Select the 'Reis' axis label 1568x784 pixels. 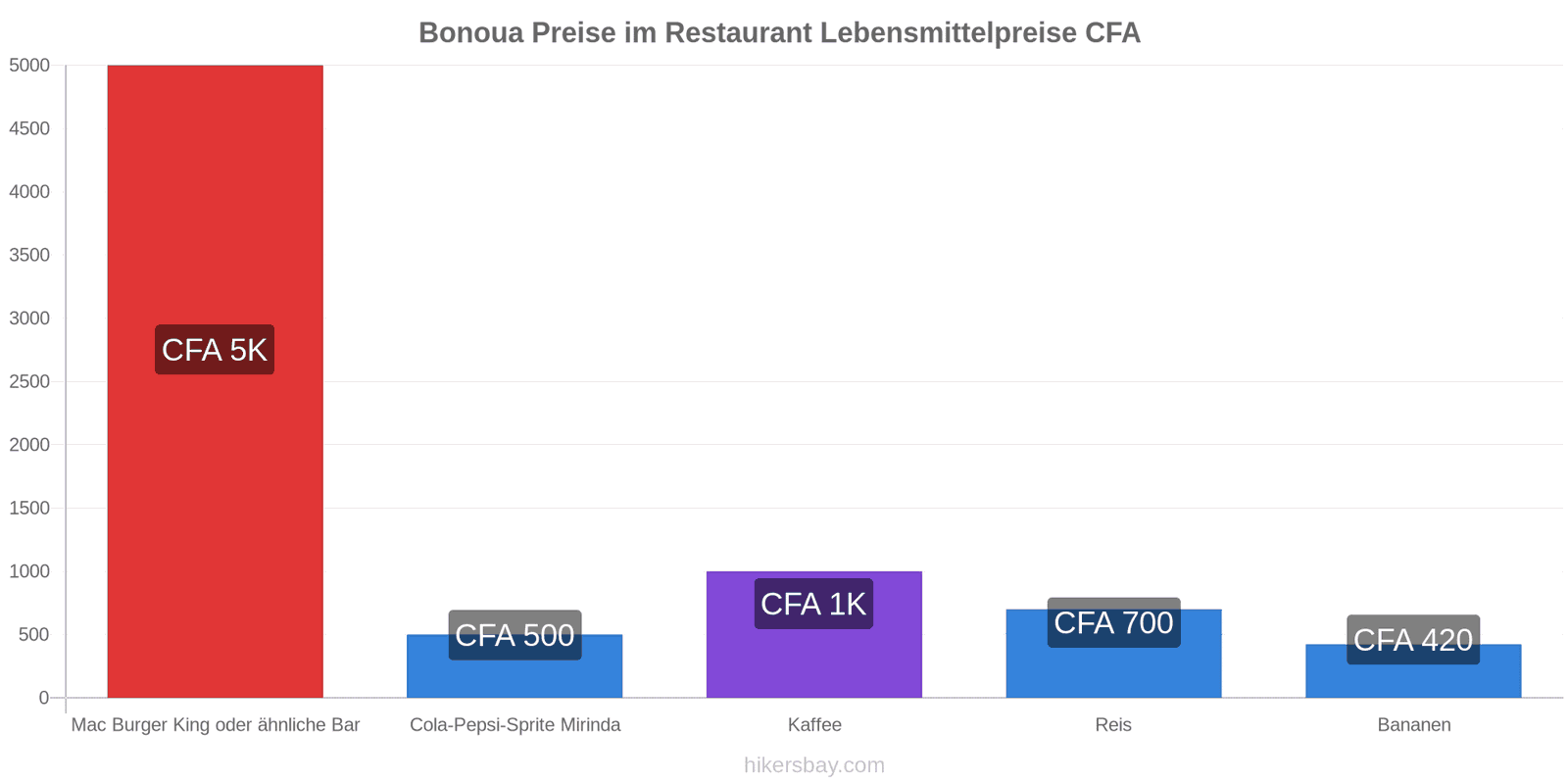pyautogui.click(x=1113, y=725)
